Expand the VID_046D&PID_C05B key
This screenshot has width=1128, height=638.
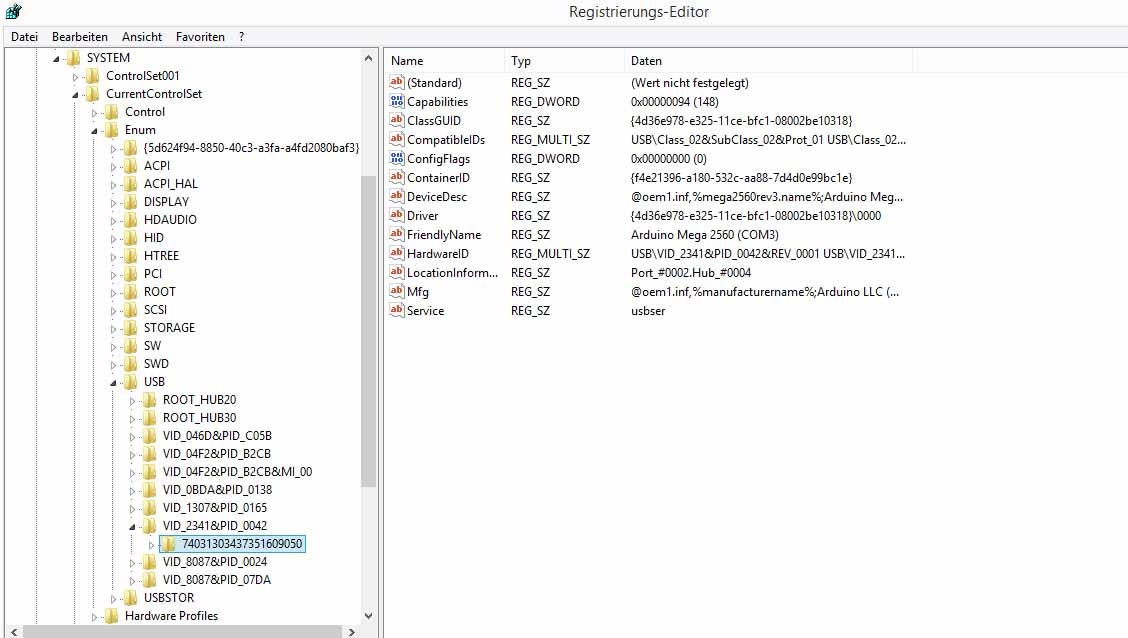click(133, 436)
